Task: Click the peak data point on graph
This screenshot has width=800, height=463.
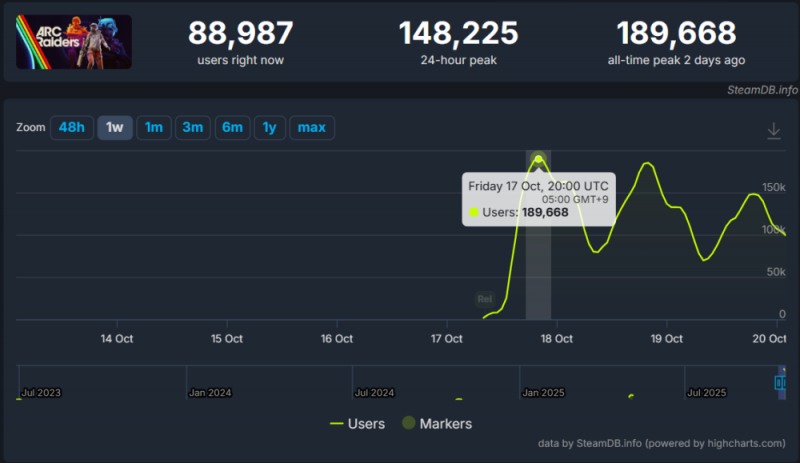Action: (539, 158)
